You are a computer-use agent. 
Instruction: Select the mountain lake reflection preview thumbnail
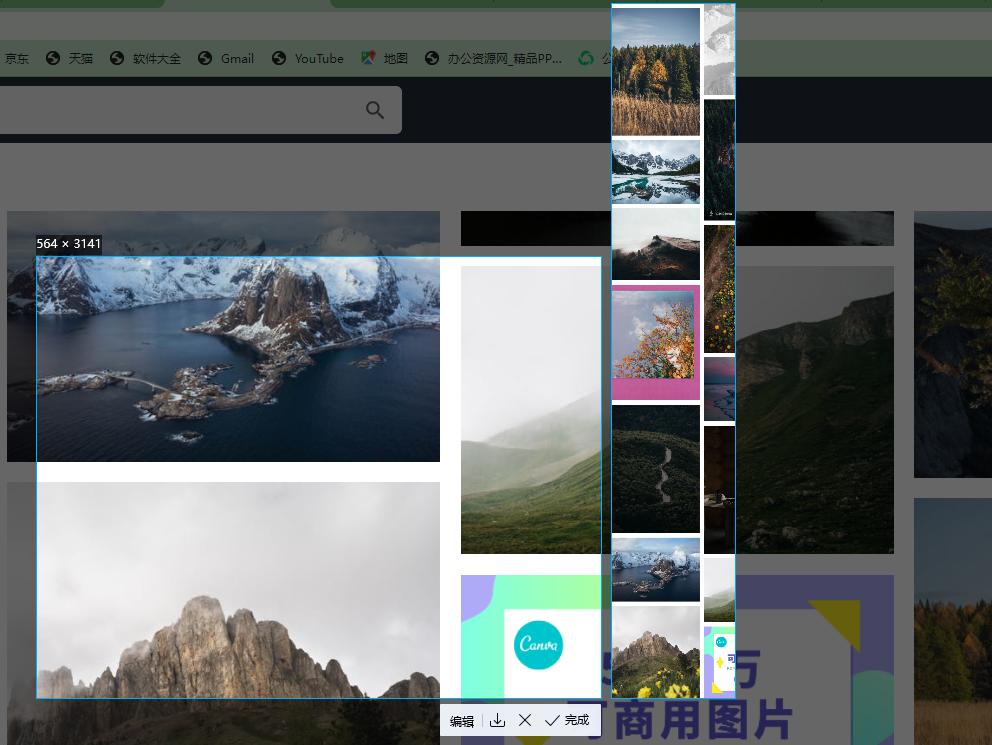(x=655, y=171)
